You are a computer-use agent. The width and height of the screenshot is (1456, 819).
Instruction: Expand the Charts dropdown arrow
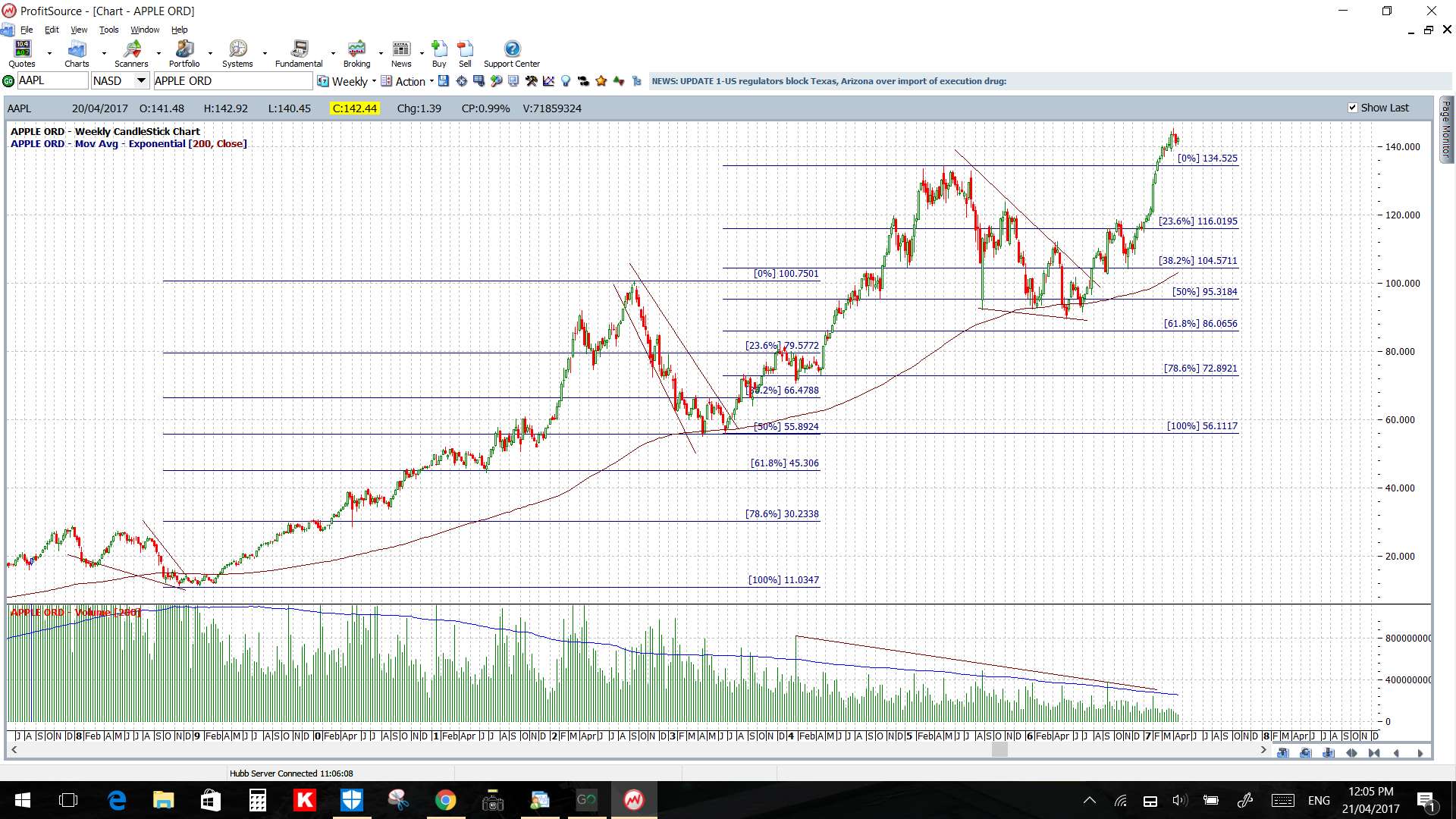104,54
